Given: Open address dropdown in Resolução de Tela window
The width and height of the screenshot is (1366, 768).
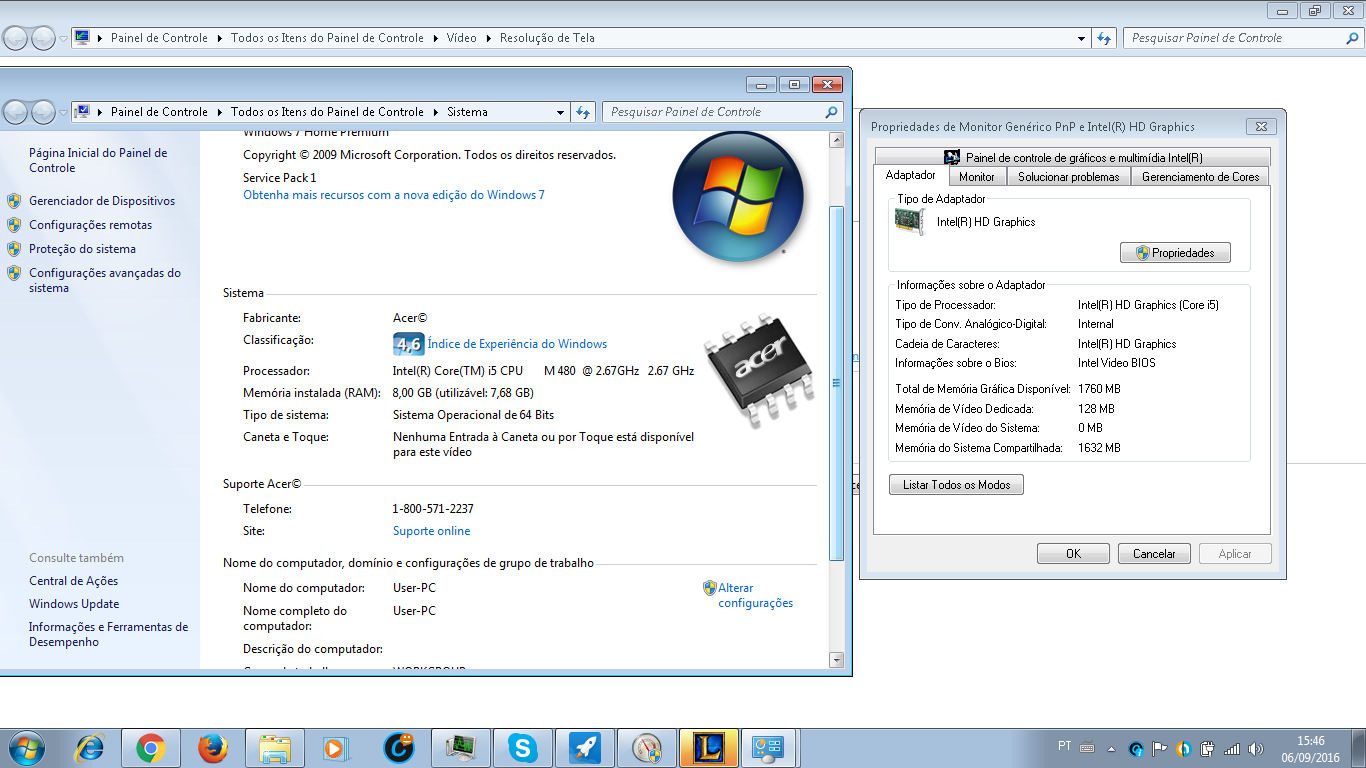Looking at the screenshot, I should coord(1082,38).
